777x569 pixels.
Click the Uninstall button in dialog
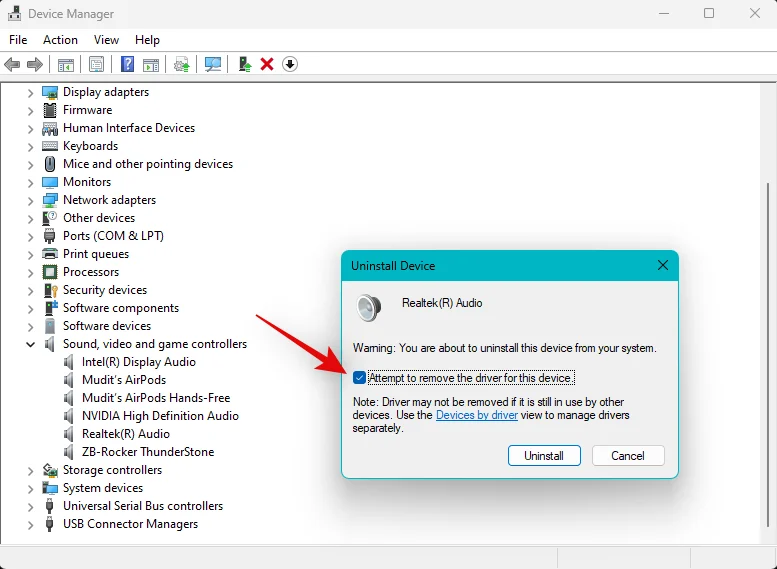[544, 455]
